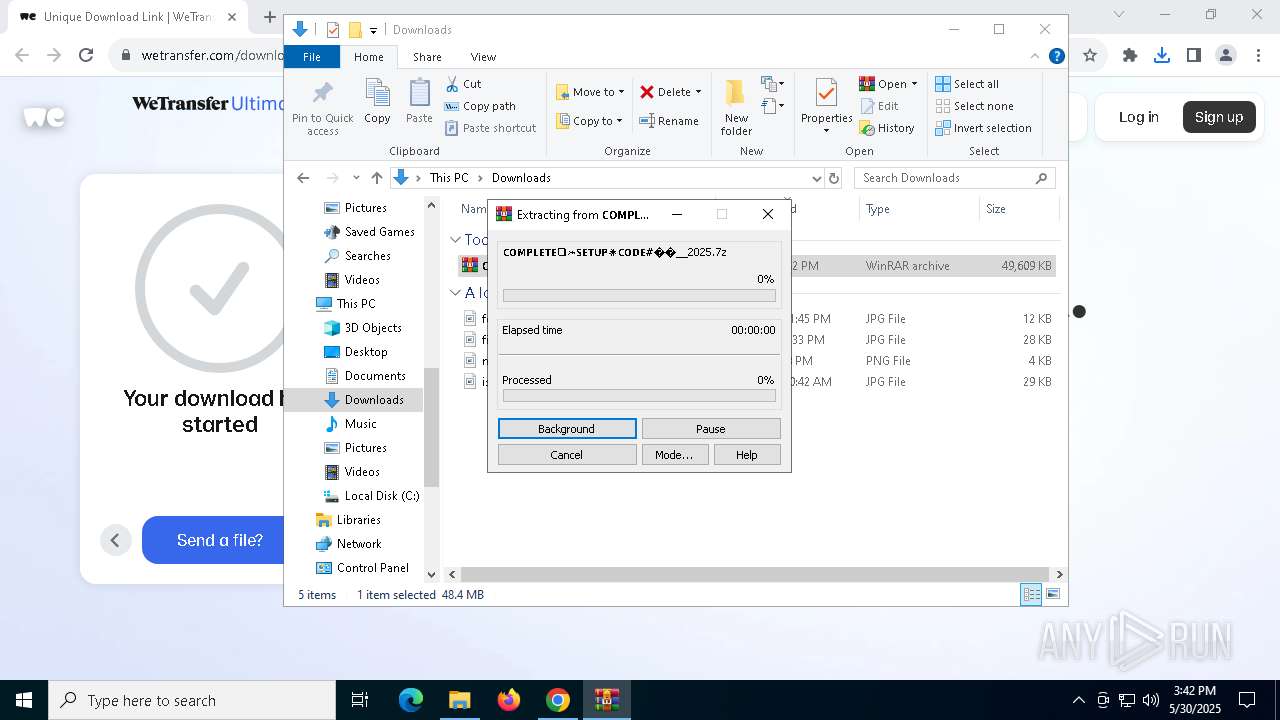
Task: Click Pause in extraction dialog
Action: 711,429
